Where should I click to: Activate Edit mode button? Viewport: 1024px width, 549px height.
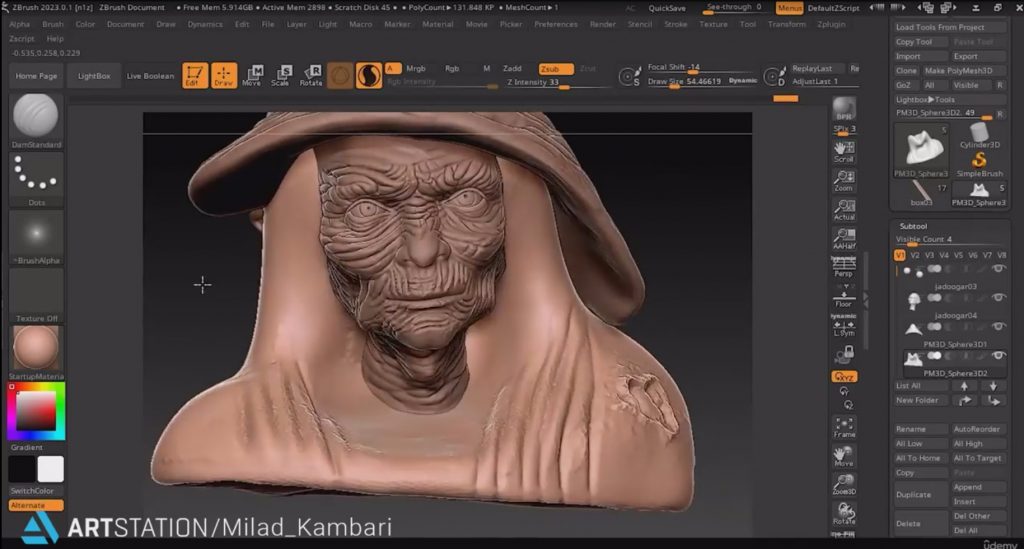coord(195,75)
